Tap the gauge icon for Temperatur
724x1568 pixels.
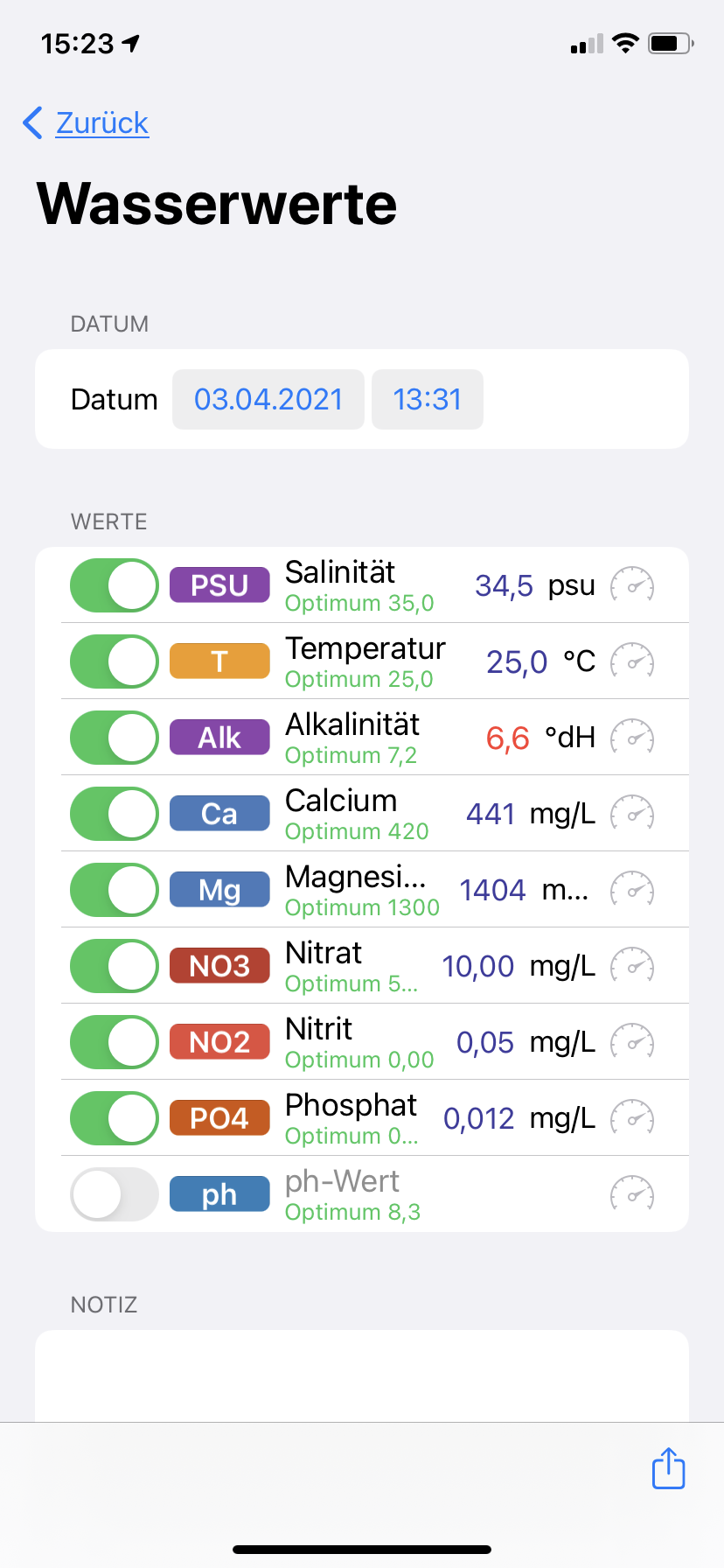631,661
